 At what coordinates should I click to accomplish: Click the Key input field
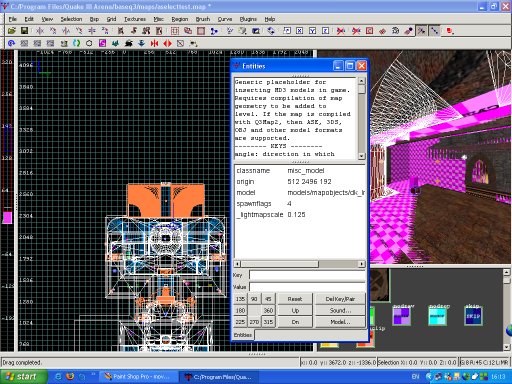(307, 275)
